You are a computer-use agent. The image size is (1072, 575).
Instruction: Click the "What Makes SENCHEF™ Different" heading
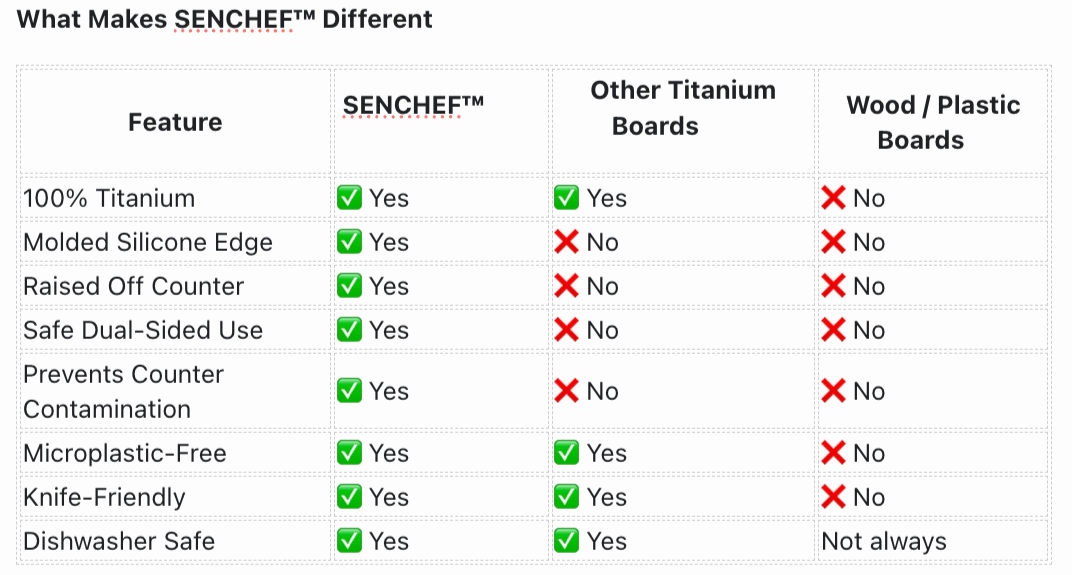click(225, 19)
